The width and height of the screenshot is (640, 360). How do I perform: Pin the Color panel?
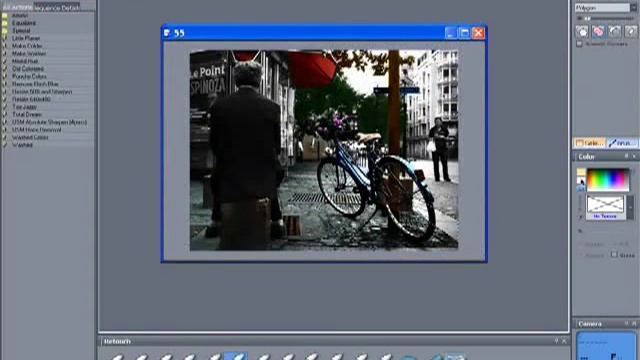627,156
